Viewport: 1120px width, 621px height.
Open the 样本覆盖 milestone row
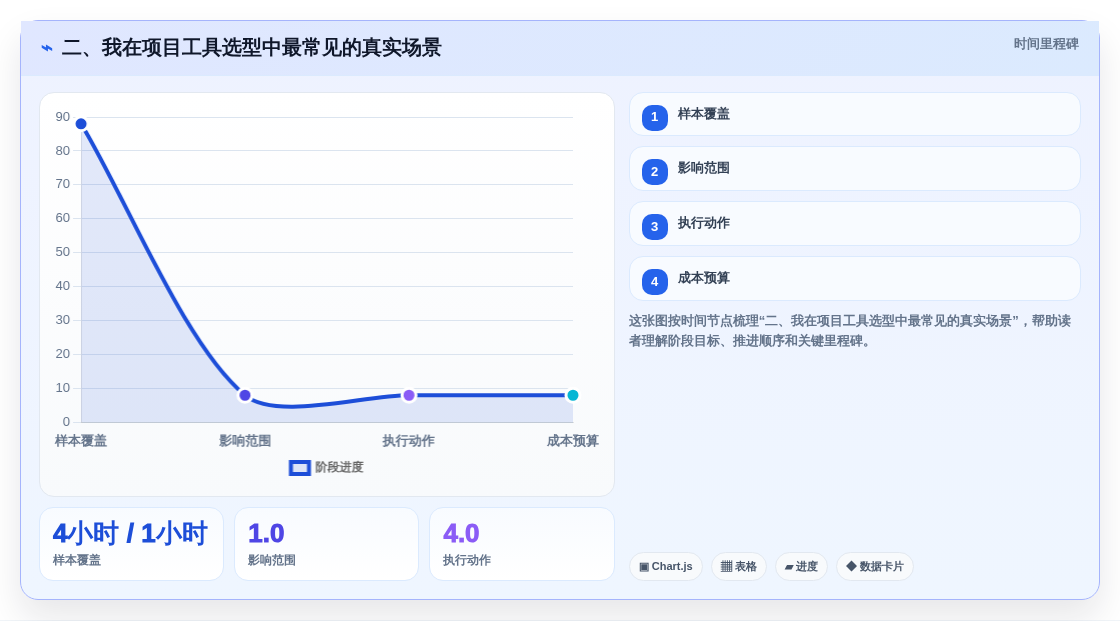coord(854,114)
